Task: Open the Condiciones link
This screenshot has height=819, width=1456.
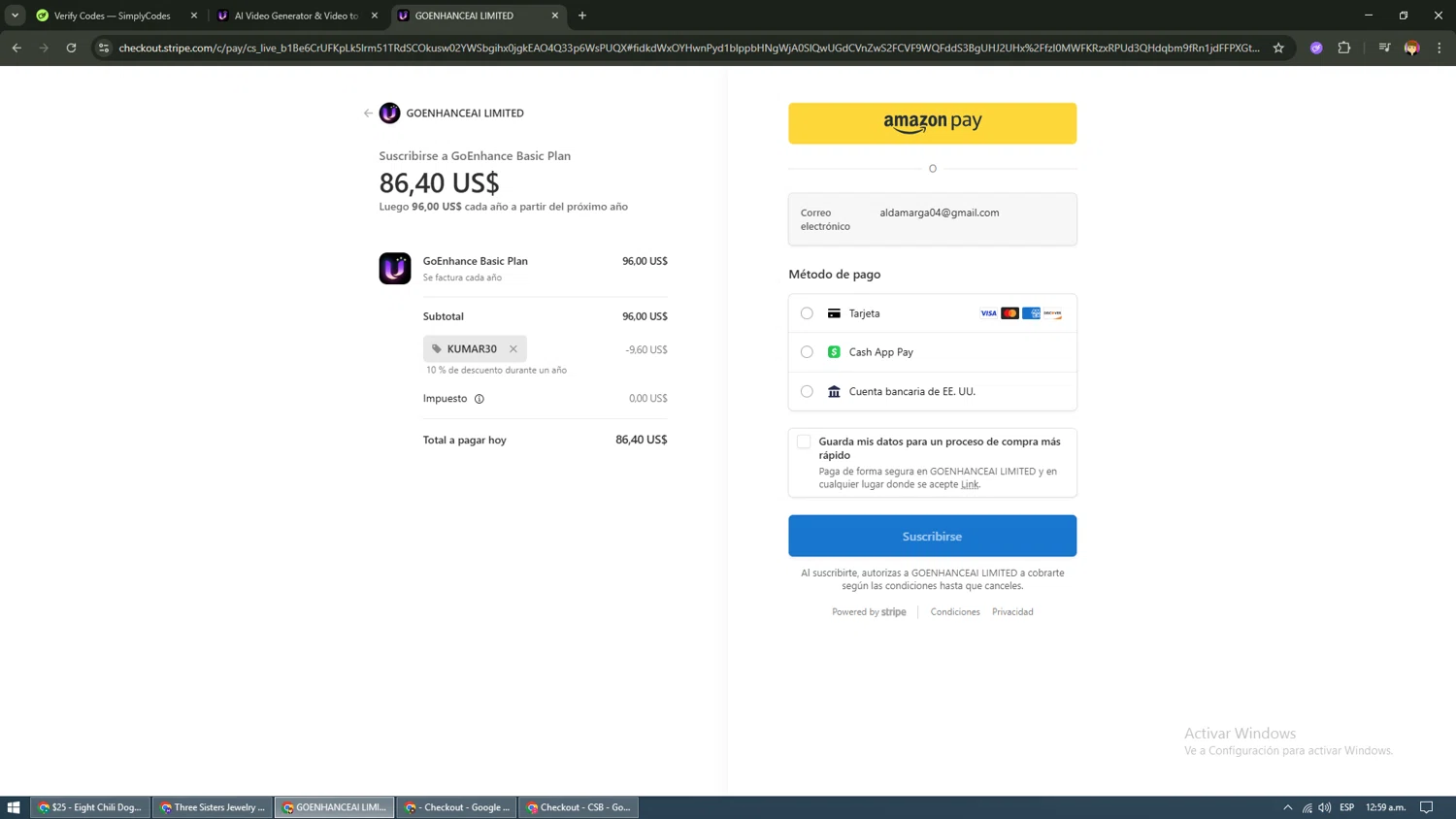Action: click(x=955, y=612)
